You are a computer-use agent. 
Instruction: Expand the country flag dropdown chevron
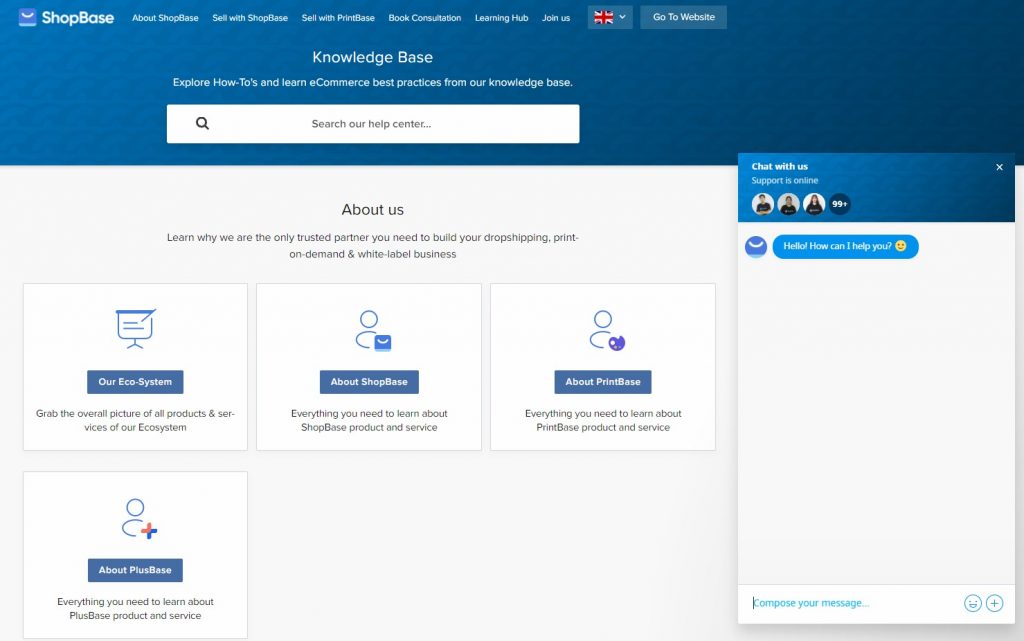[623, 17]
